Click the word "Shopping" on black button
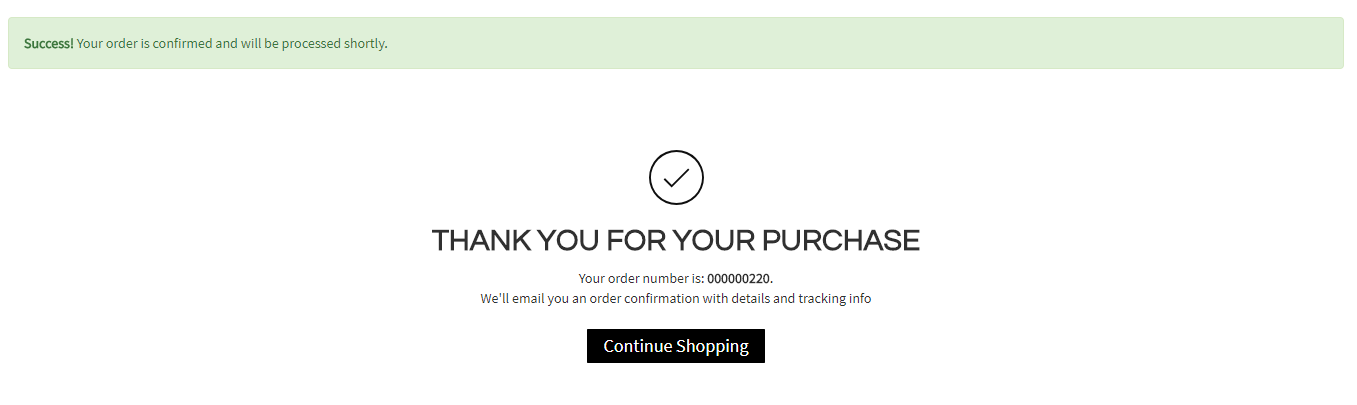 click(x=712, y=346)
